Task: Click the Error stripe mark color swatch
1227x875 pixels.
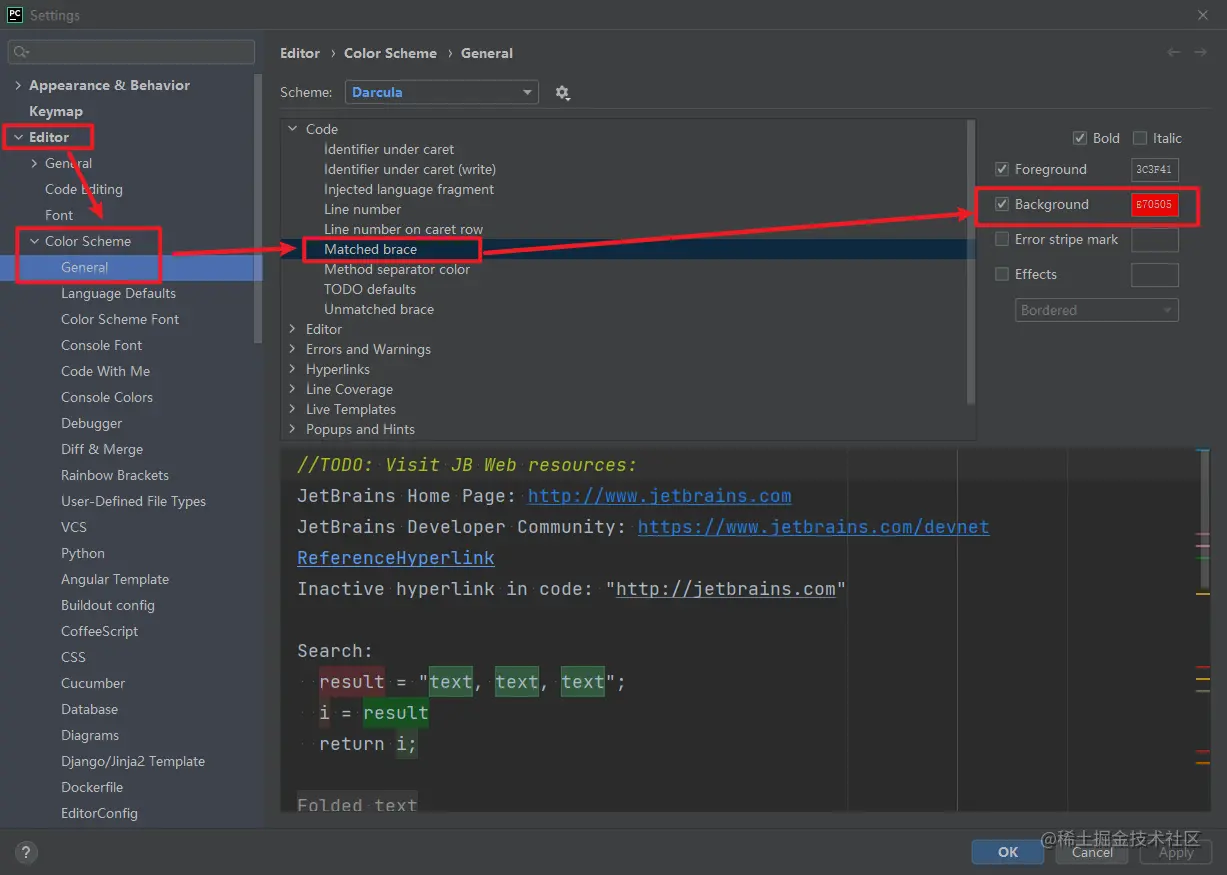Action: point(1154,240)
